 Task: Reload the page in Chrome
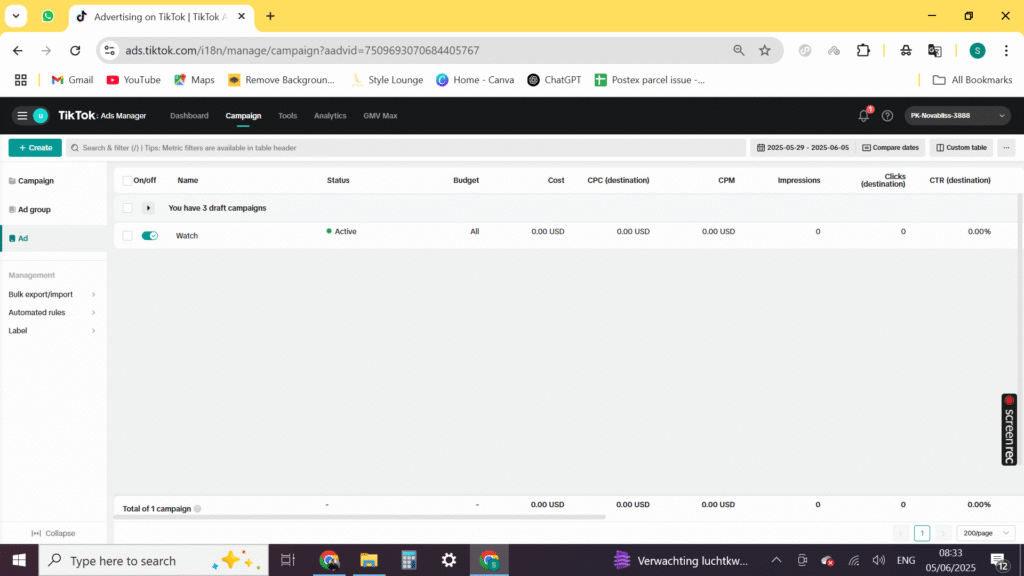point(75,50)
